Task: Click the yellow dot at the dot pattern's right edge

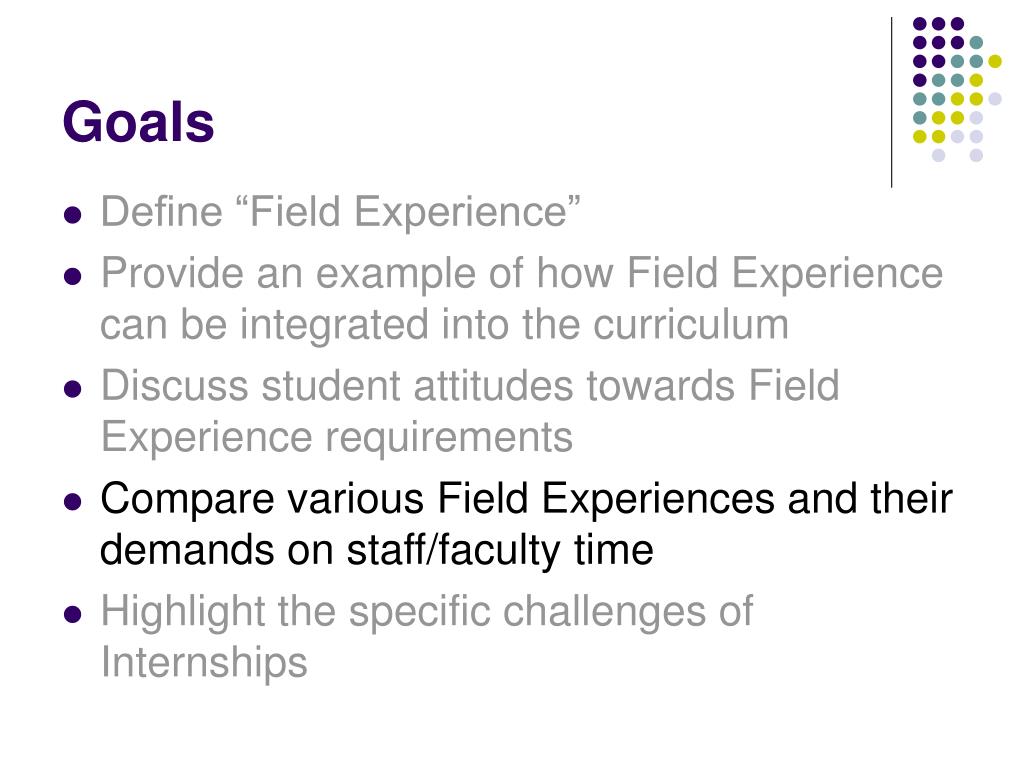Action: (995, 61)
